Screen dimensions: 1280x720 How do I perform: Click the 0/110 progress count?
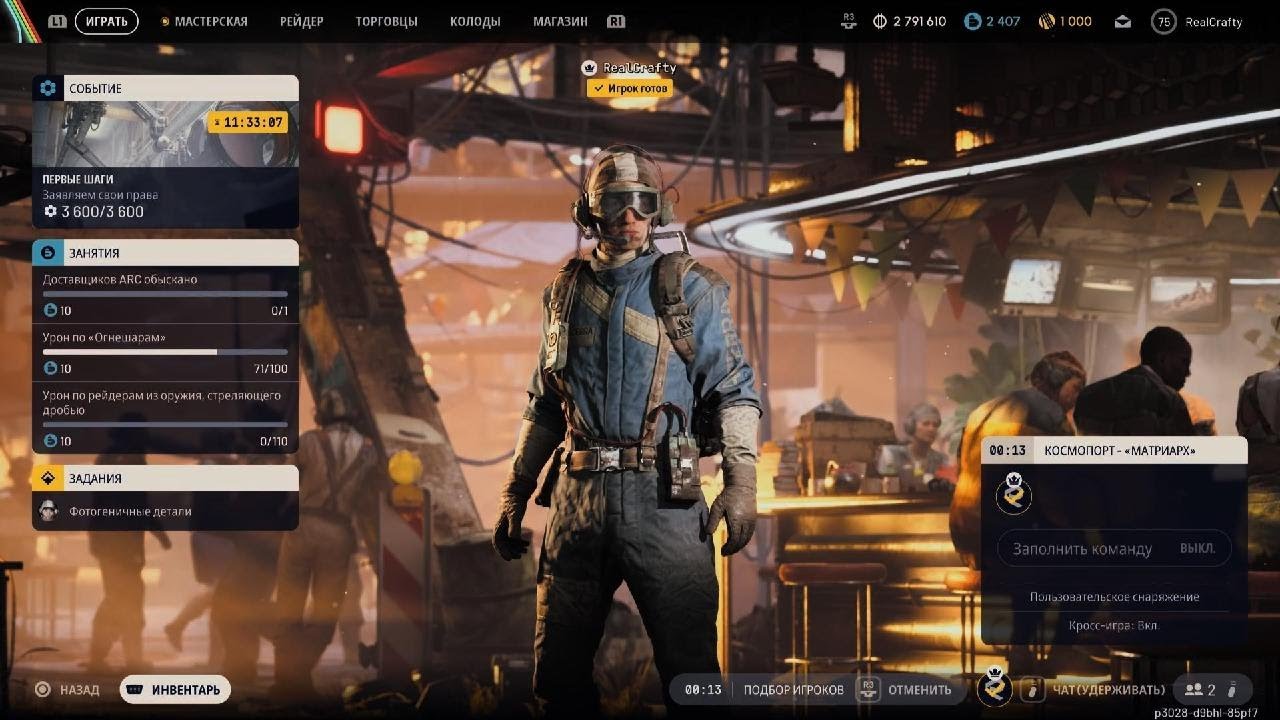[273, 442]
